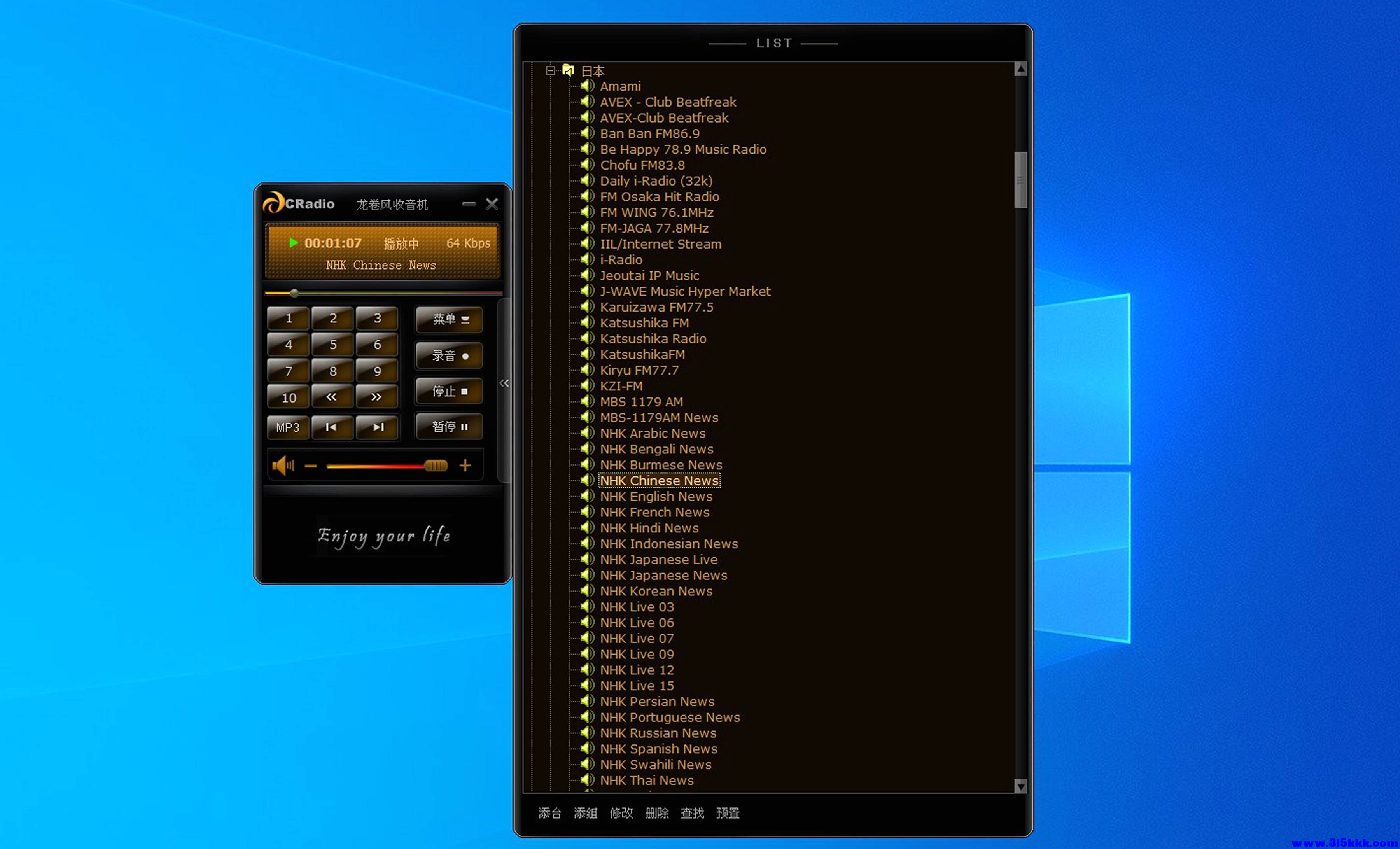Pause playback with the 暂停 button
This screenshot has width=1400, height=849.
(450, 427)
